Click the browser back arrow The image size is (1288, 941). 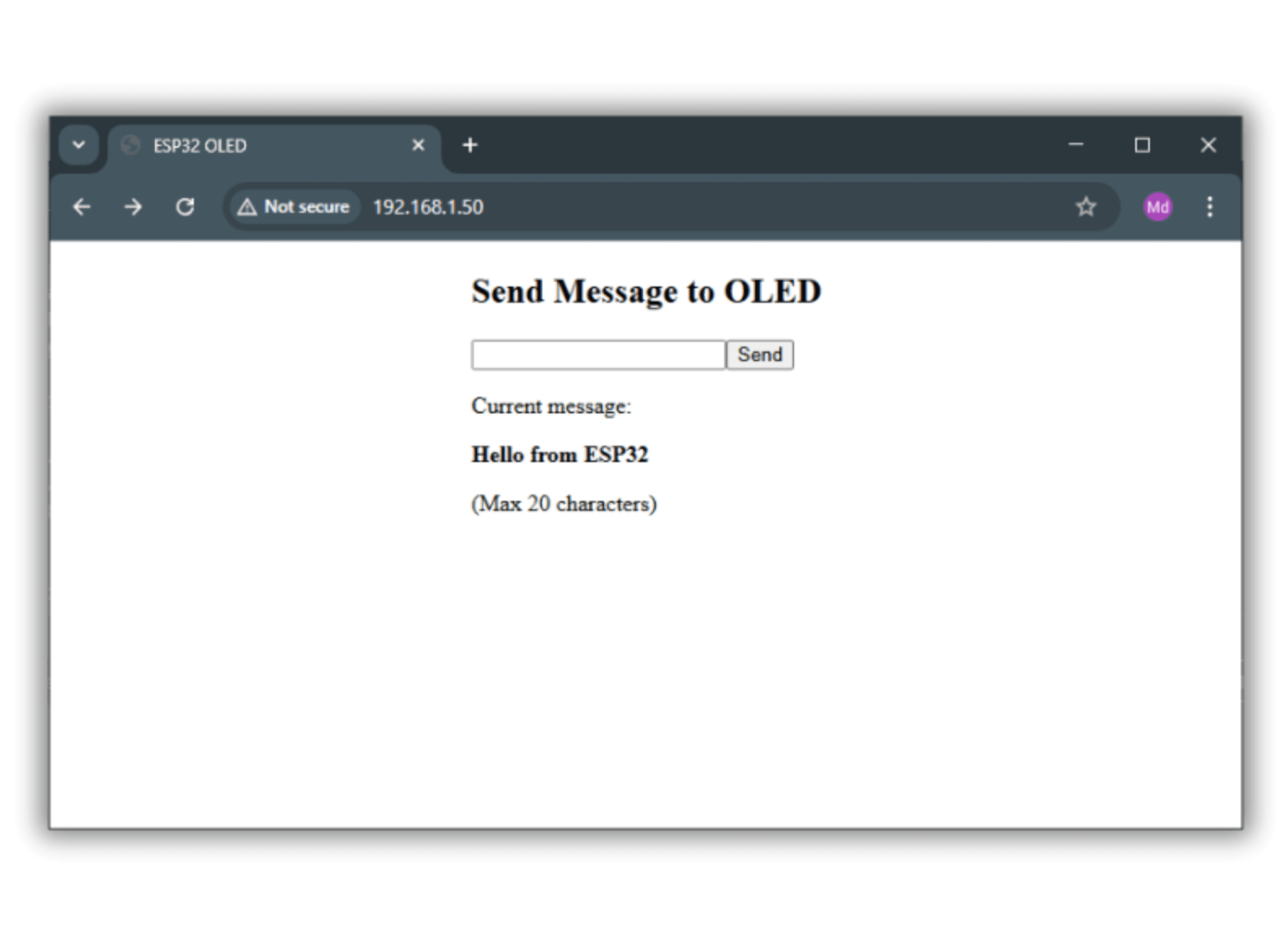(x=82, y=207)
